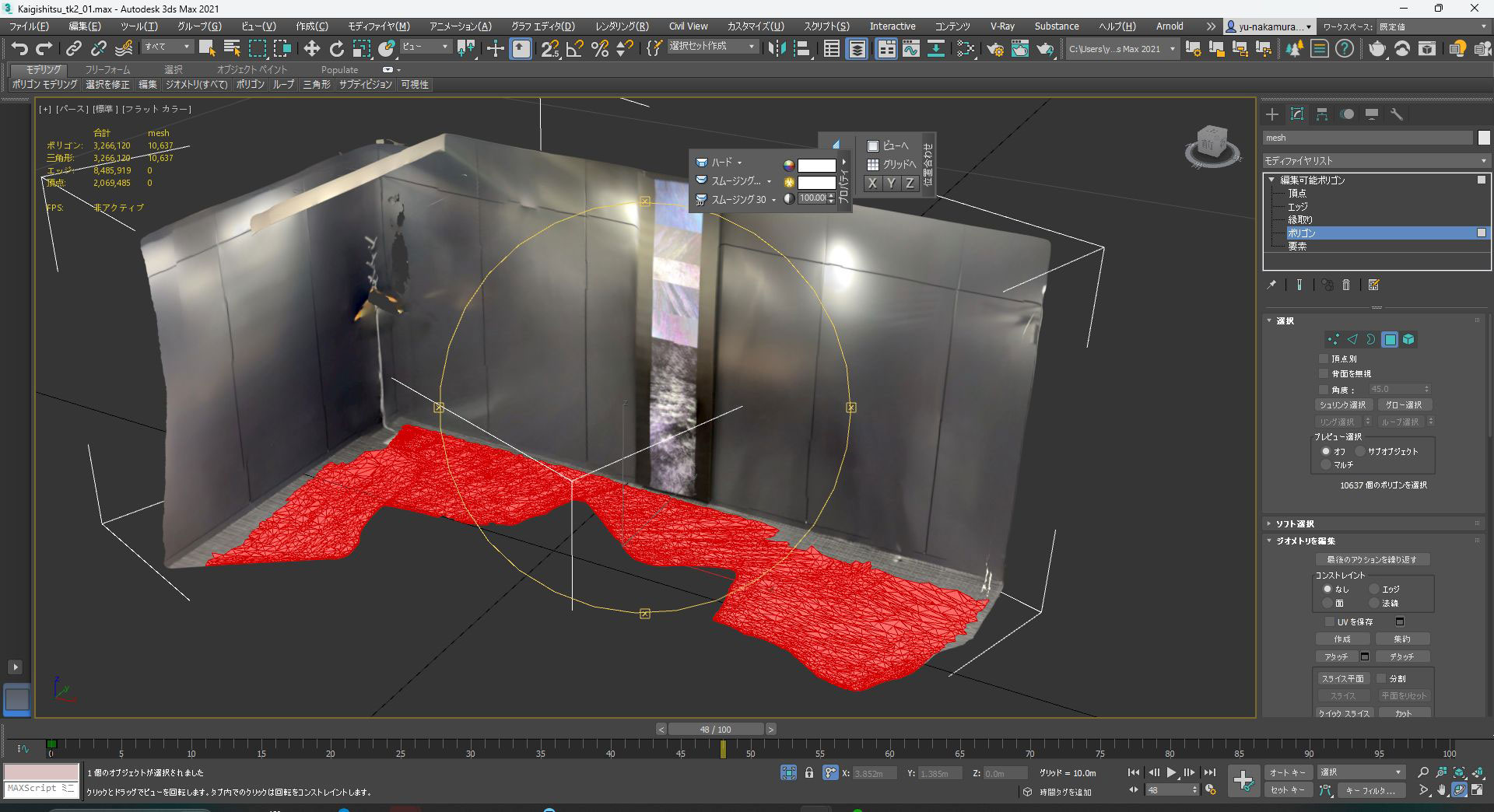
Task: Switch to the オブジェクト ペイント ribbon tab
Action: click(x=251, y=69)
